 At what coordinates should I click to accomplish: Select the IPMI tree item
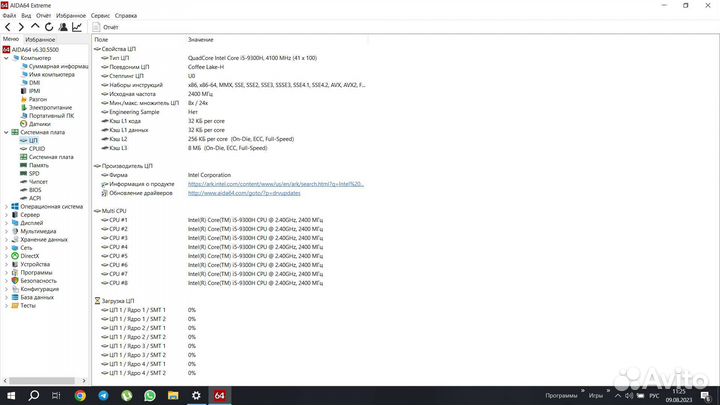click(31, 91)
